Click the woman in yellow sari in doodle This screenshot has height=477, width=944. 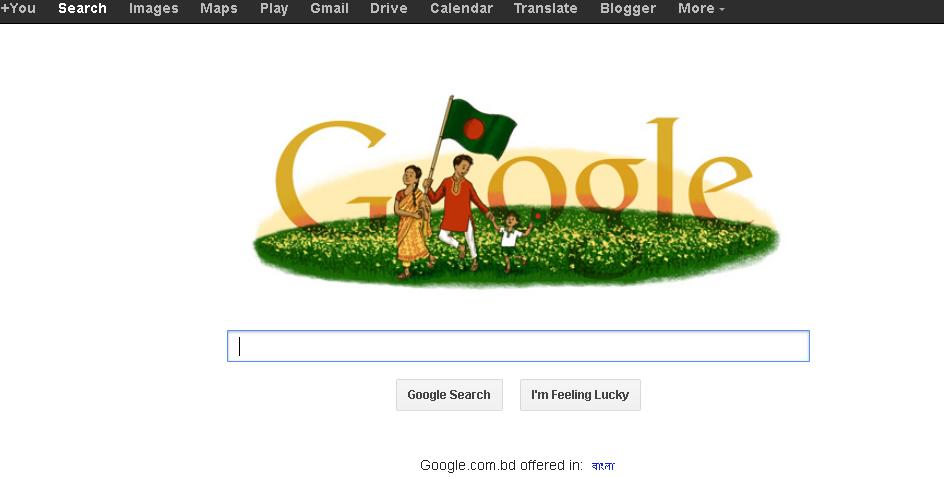pos(412,221)
